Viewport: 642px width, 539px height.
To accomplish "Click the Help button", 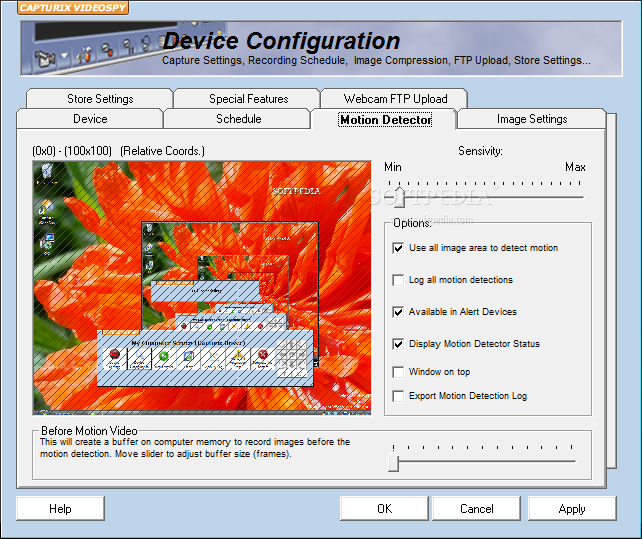I will click(x=60, y=509).
